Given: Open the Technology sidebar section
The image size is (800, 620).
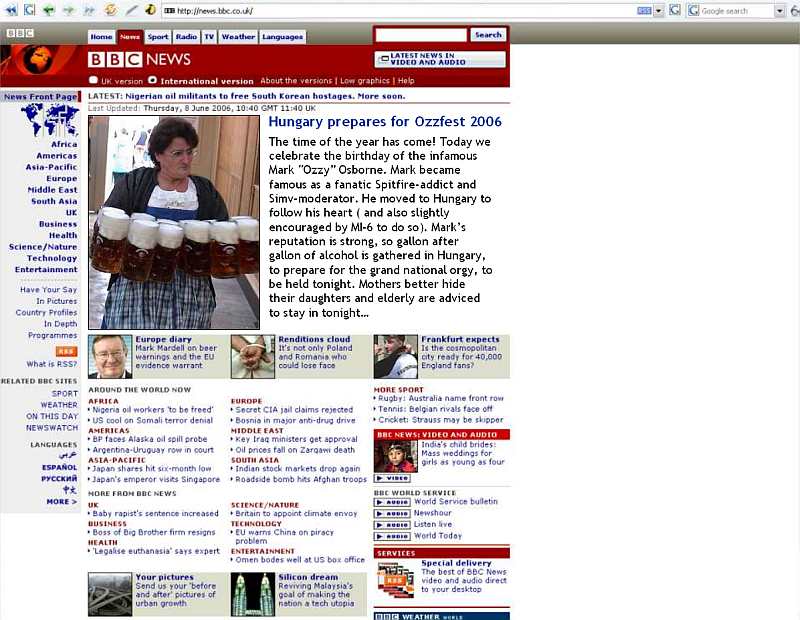Looking at the screenshot, I should point(52,258).
